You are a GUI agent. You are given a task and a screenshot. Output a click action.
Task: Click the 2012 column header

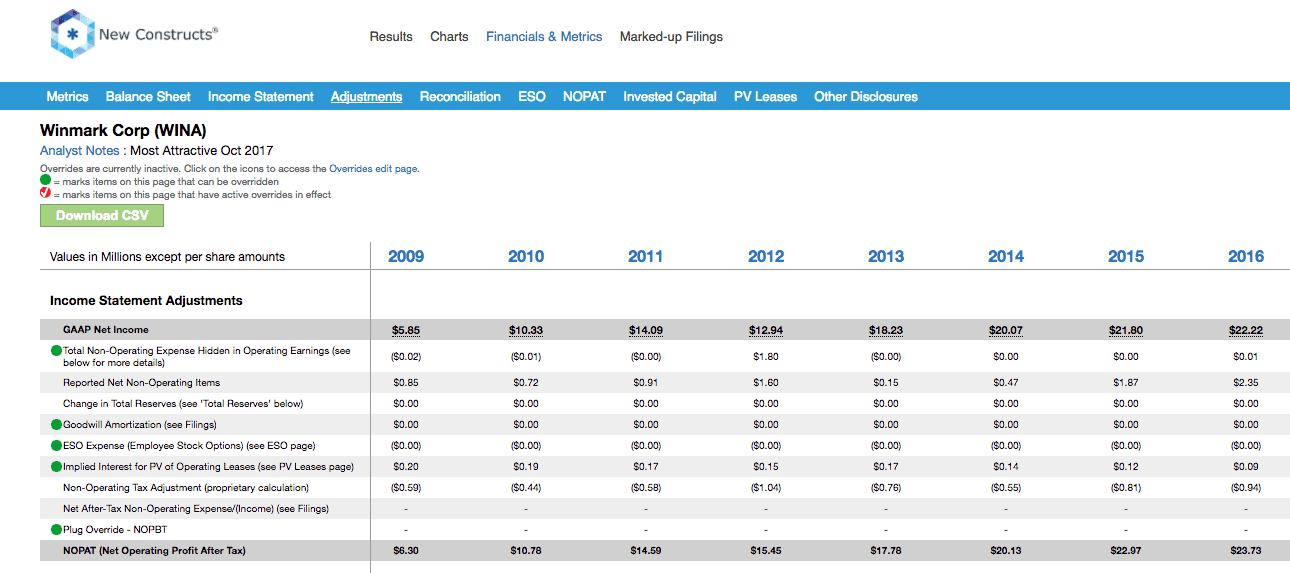[x=766, y=257]
